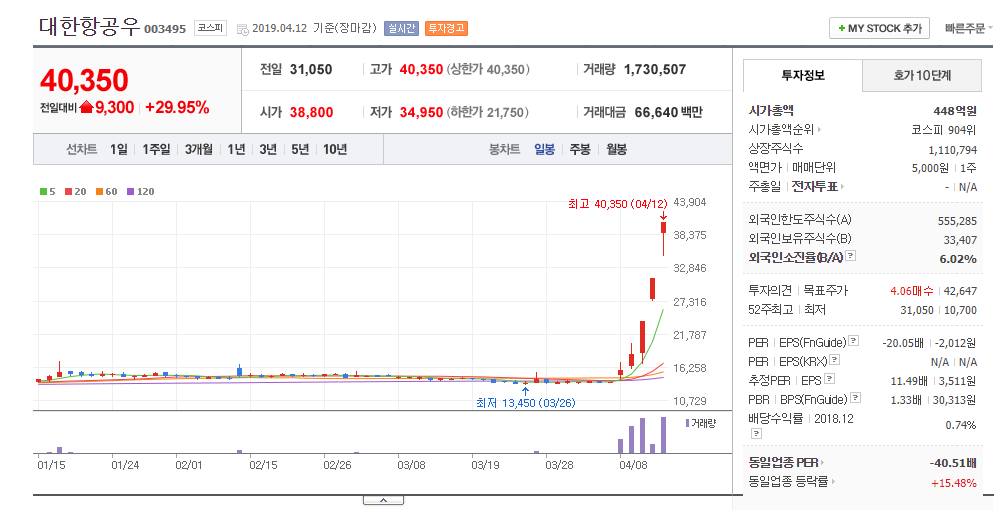The height and width of the screenshot is (510, 1006).
Task: Click the 거래대금 value 66,640 백만
Action: [669, 112]
